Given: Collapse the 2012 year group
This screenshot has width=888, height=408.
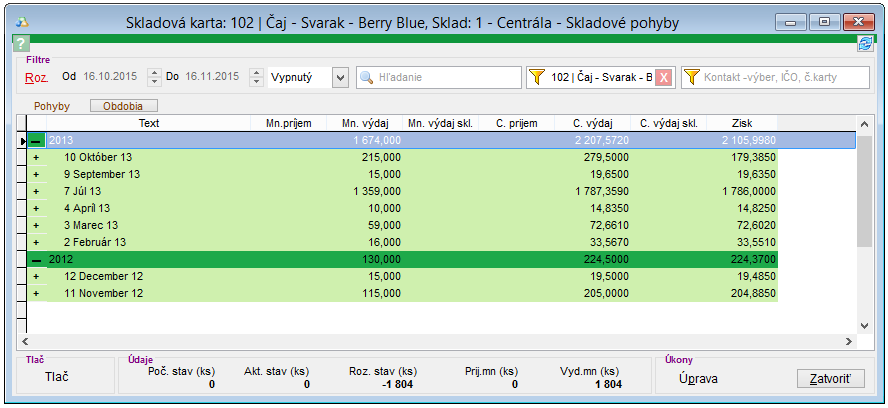Looking at the screenshot, I should tap(36, 260).
